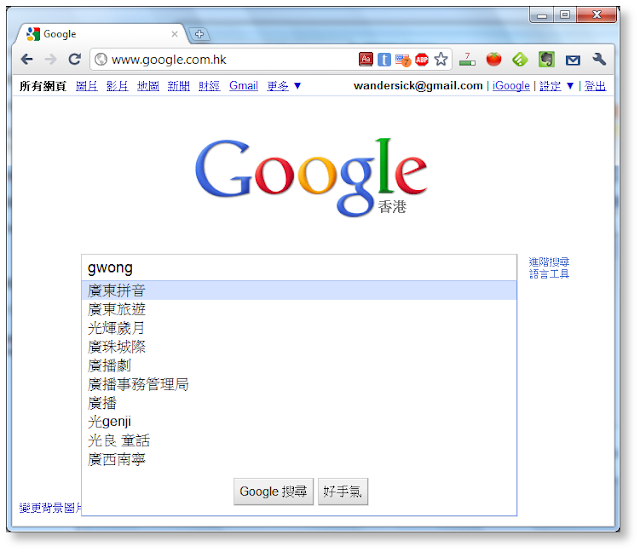640x552 pixels.
Task: Open the Gmail link in top bar
Action: click(x=244, y=86)
